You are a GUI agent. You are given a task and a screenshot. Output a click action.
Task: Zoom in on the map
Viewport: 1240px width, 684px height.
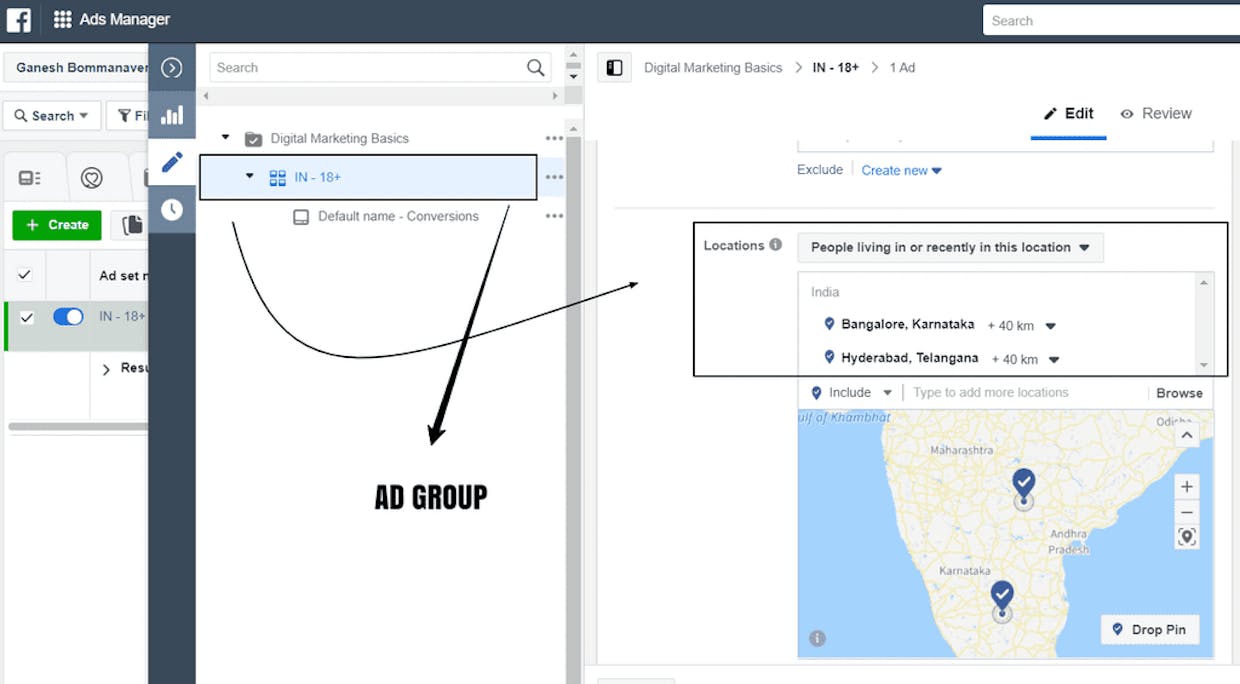(x=1187, y=487)
